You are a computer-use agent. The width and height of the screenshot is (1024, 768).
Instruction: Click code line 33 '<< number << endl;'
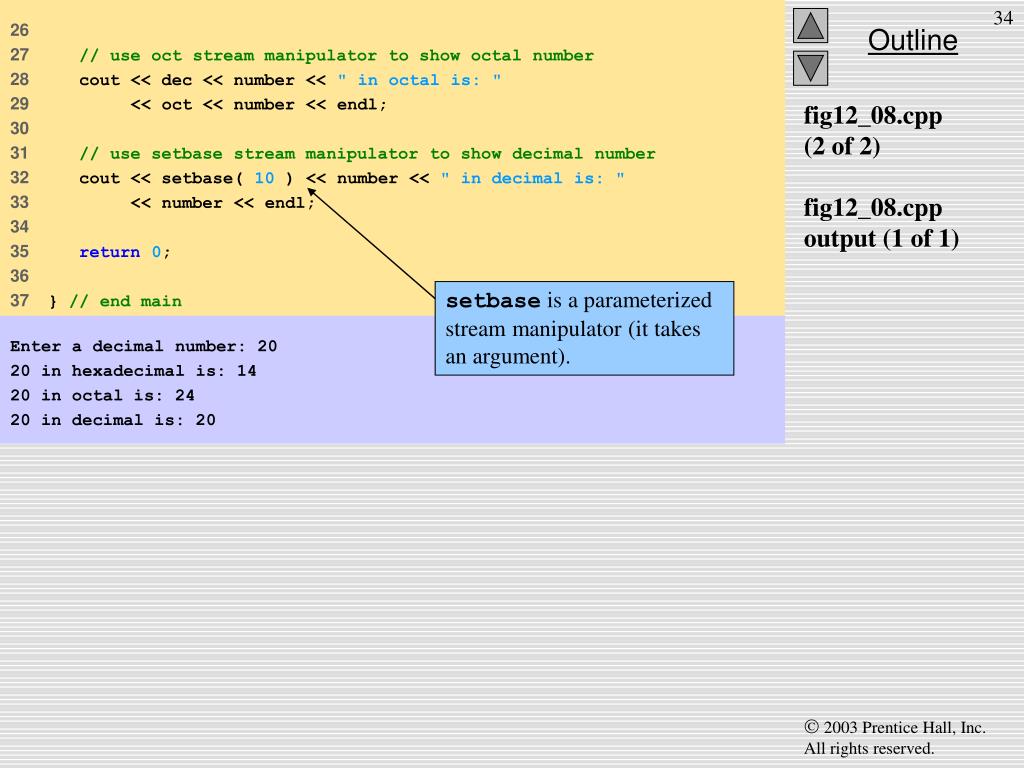(222, 203)
